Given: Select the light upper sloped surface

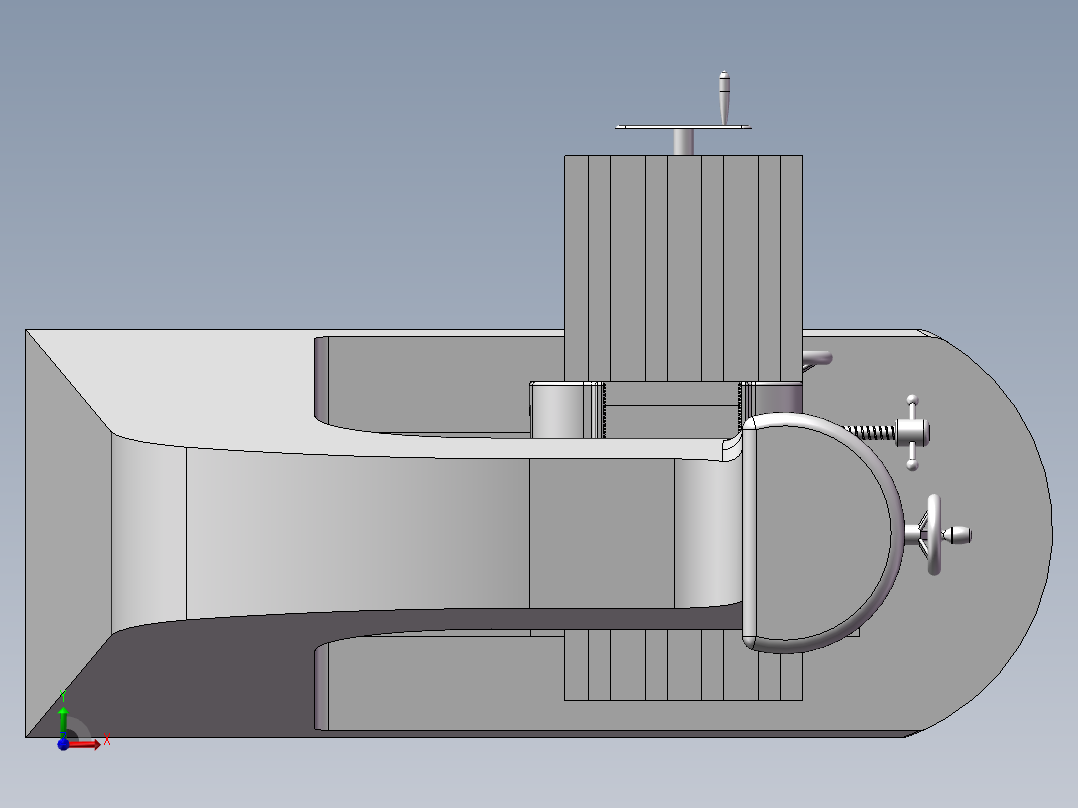Looking at the screenshot, I should [x=206, y=392].
